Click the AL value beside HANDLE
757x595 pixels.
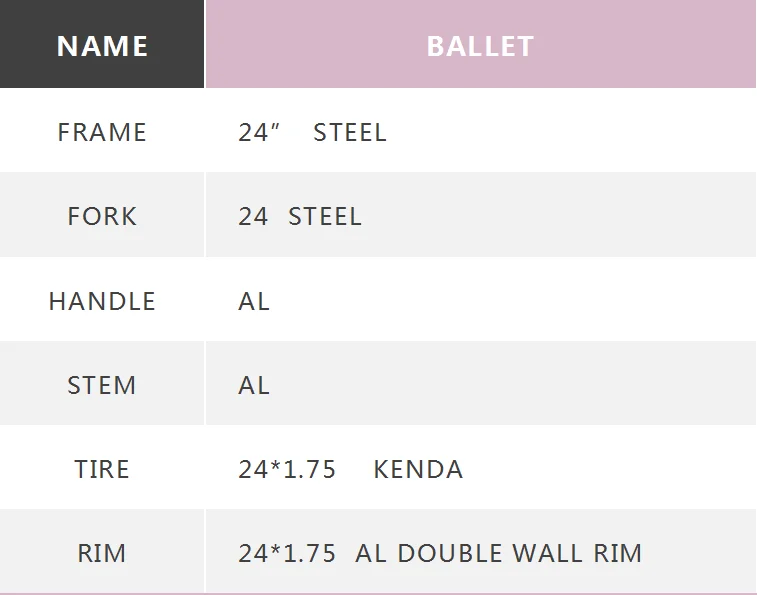254,301
